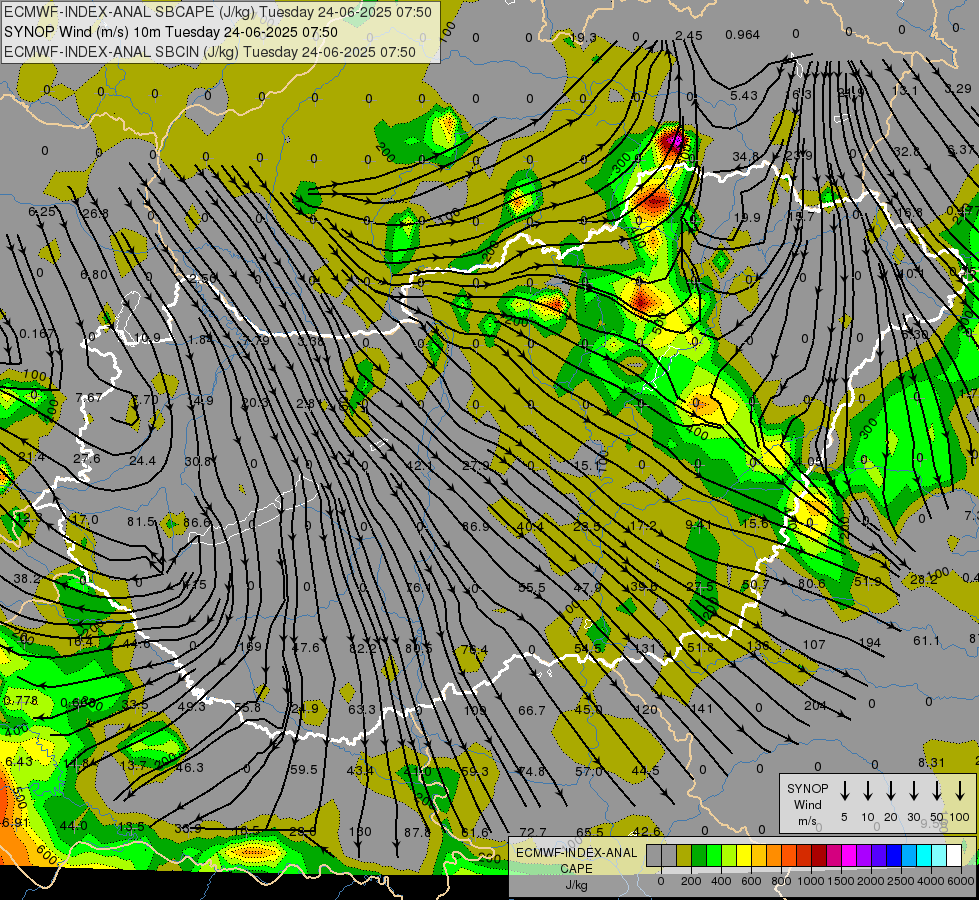Click the map value 204
The height and width of the screenshot is (900, 979).
pyautogui.click(x=815, y=705)
